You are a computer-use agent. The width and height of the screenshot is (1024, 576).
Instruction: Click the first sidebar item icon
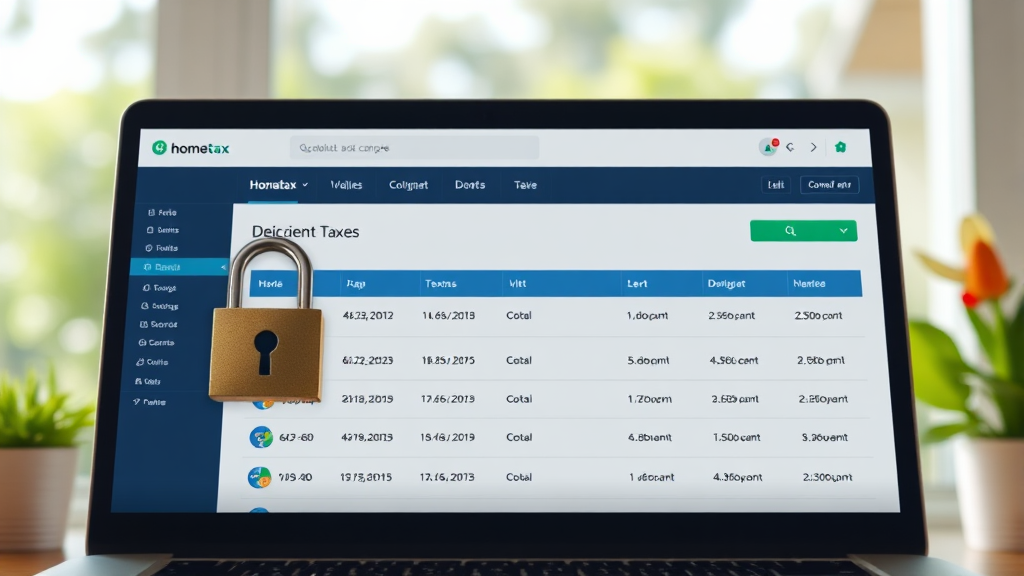[151, 213]
